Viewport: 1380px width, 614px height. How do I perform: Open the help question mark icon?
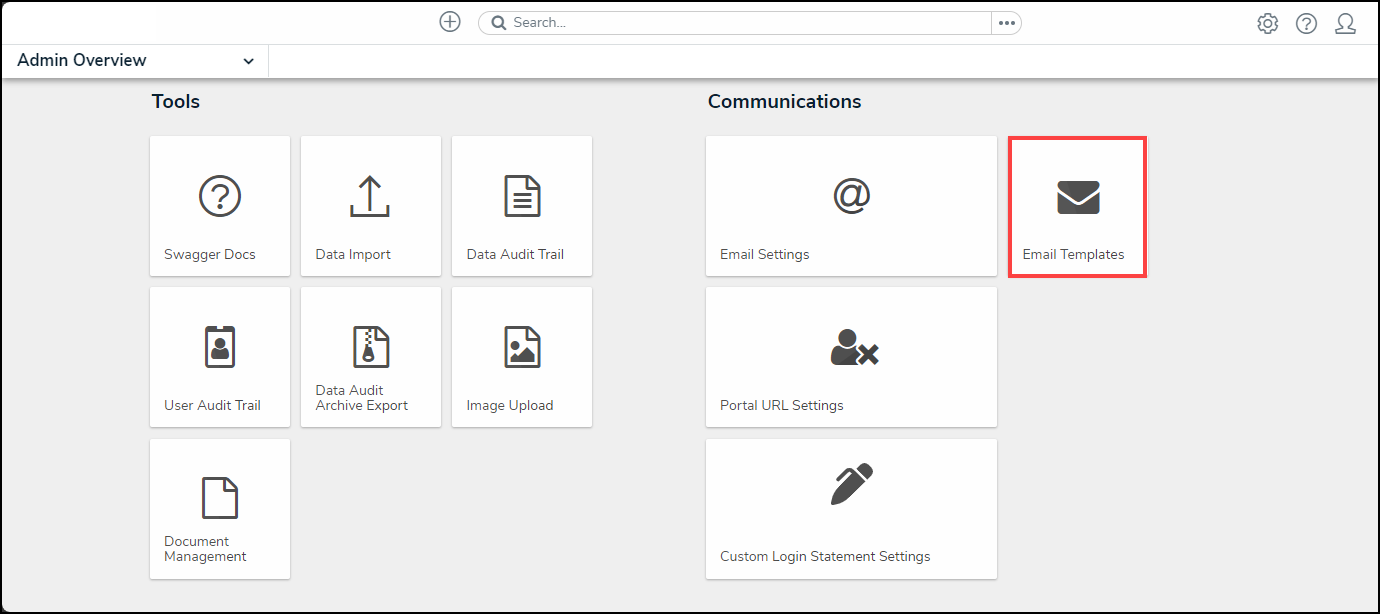[1306, 24]
